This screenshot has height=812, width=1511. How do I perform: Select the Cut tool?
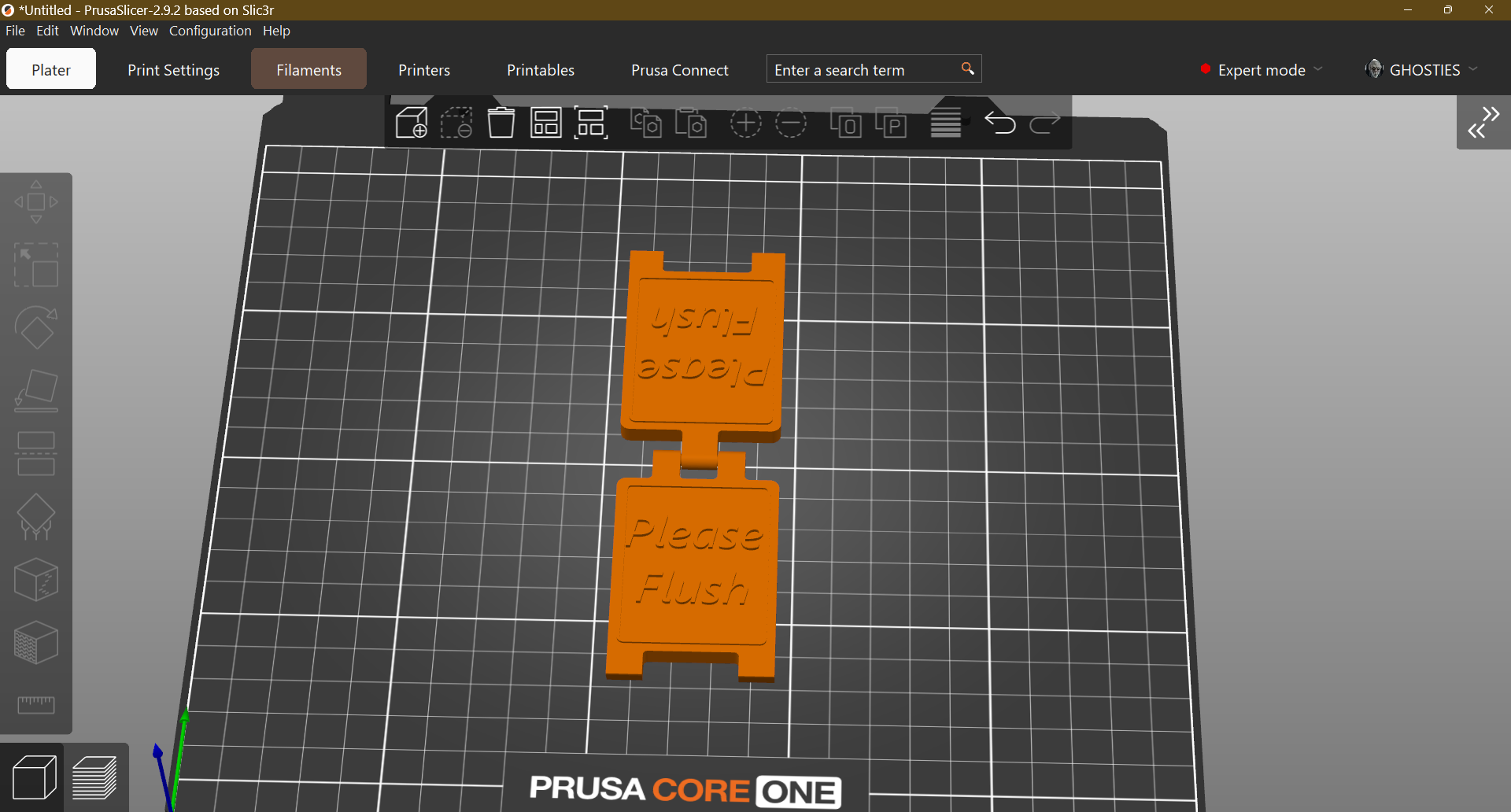click(x=36, y=454)
